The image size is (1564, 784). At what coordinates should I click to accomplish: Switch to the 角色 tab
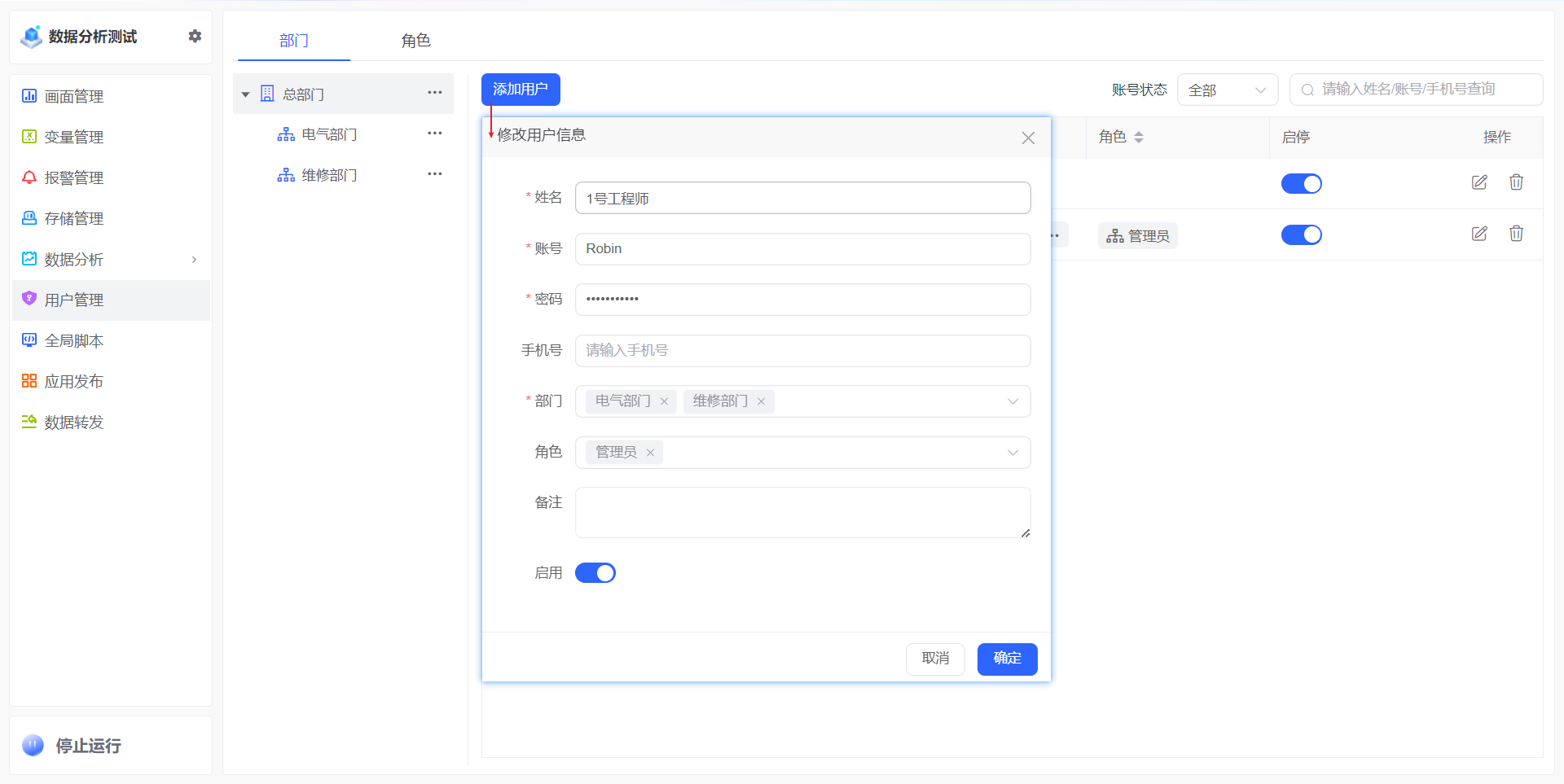point(416,40)
